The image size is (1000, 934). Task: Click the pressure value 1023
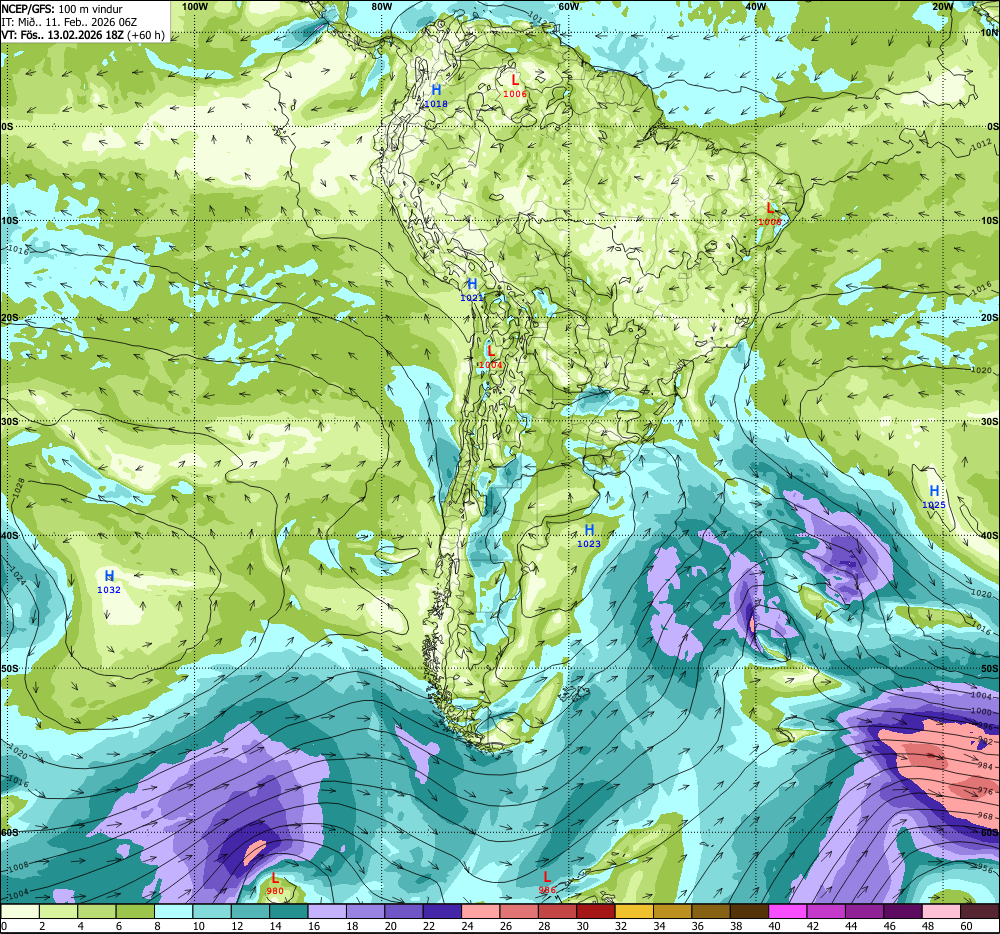coord(589,544)
